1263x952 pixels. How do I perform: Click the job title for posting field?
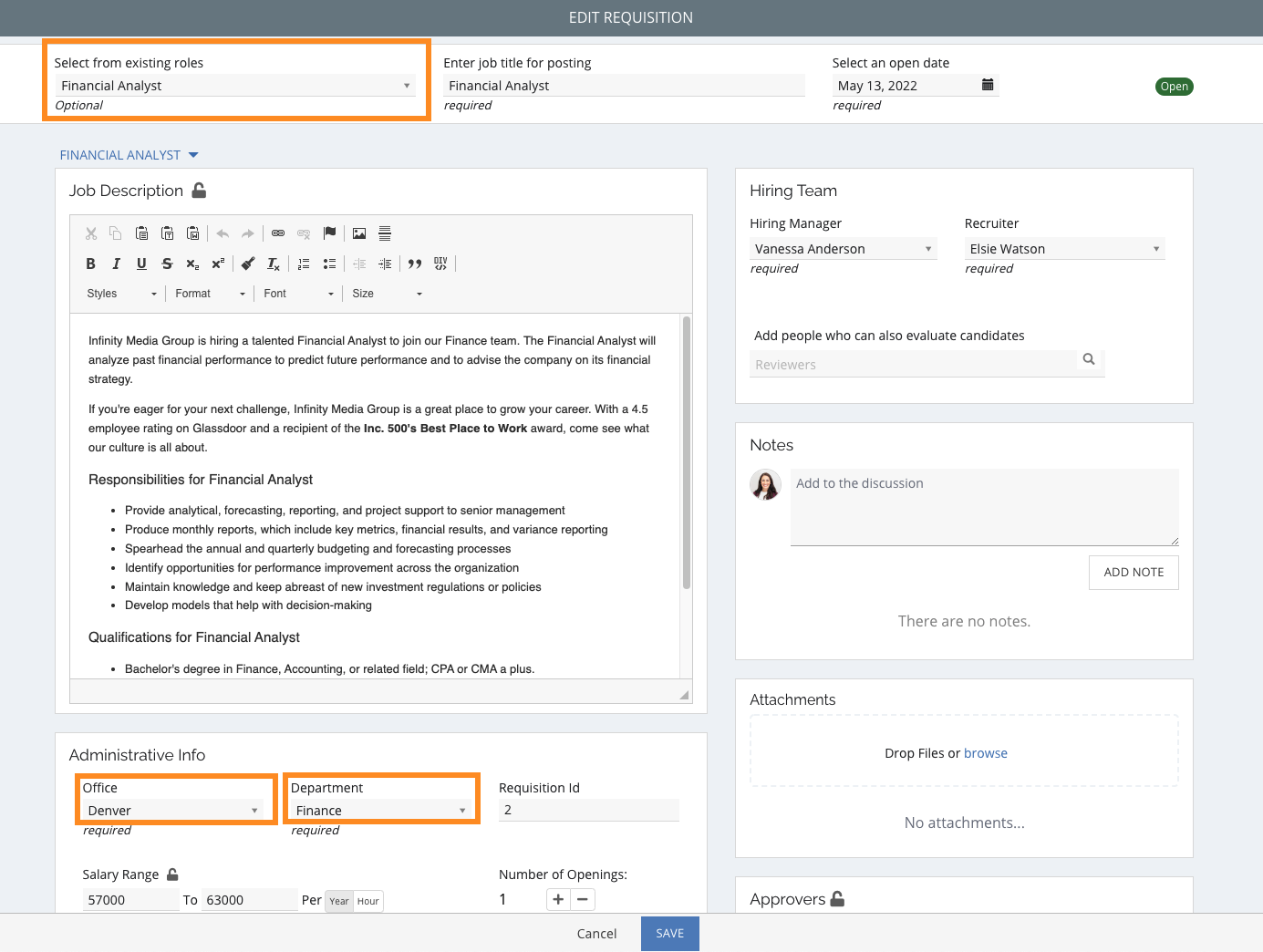click(625, 86)
